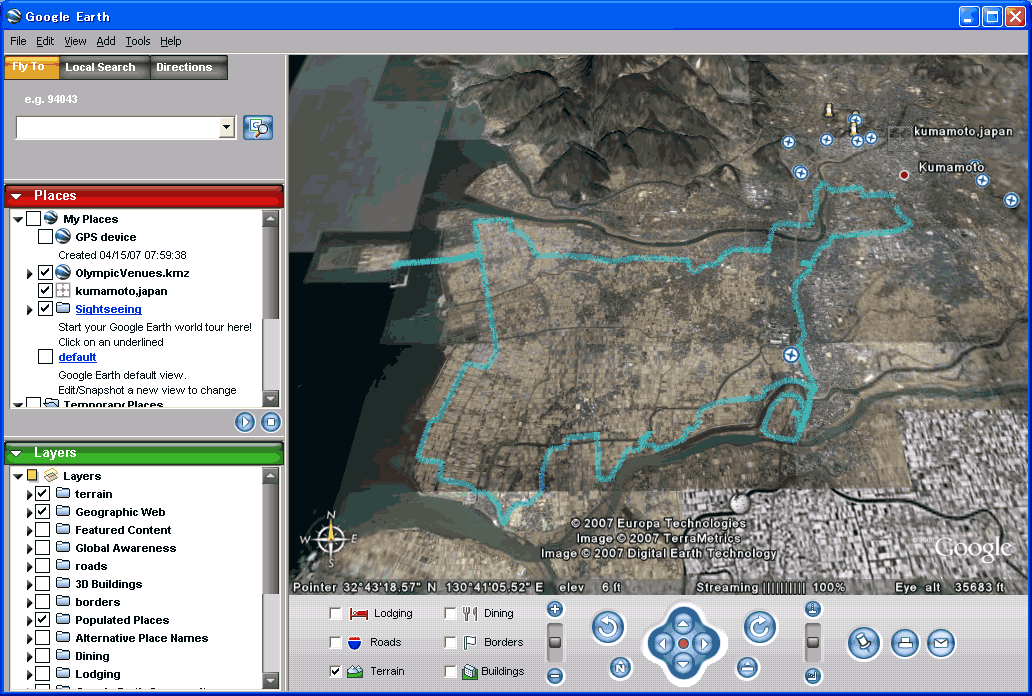The image size is (1032, 696).
Task: Collapse the Layers panel header triangle
Action: (x=16, y=453)
